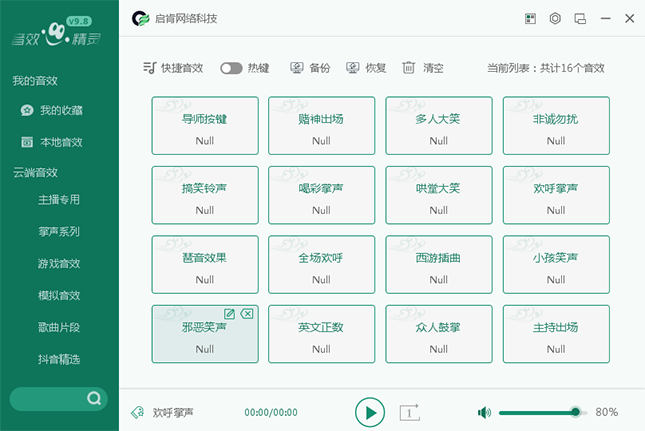
Task: Click the 我的音效 section header
Action: [35, 81]
